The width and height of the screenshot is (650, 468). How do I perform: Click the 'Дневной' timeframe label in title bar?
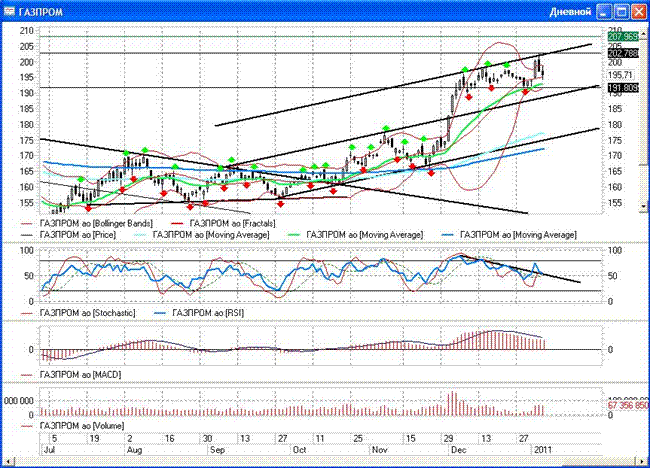pos(570,12)
